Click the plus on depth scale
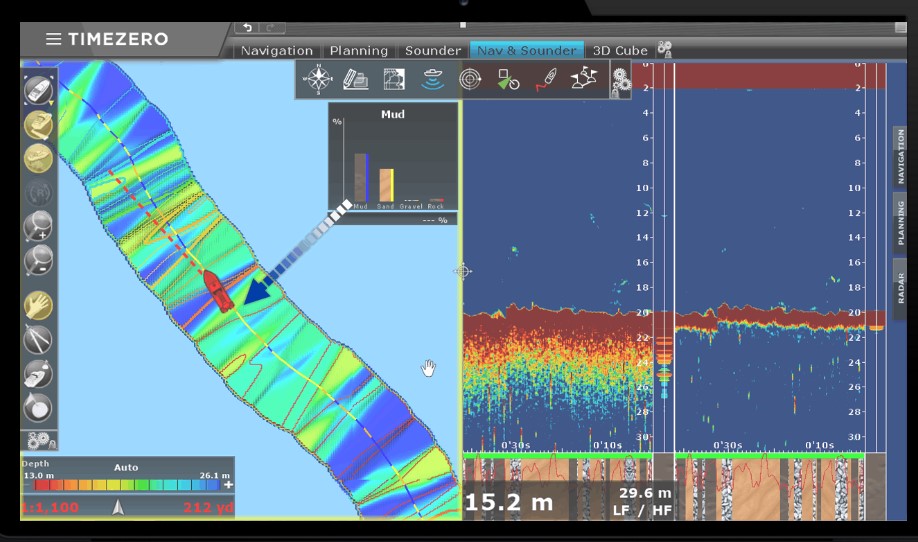This screenshot has width=918, height=542. 228,485
